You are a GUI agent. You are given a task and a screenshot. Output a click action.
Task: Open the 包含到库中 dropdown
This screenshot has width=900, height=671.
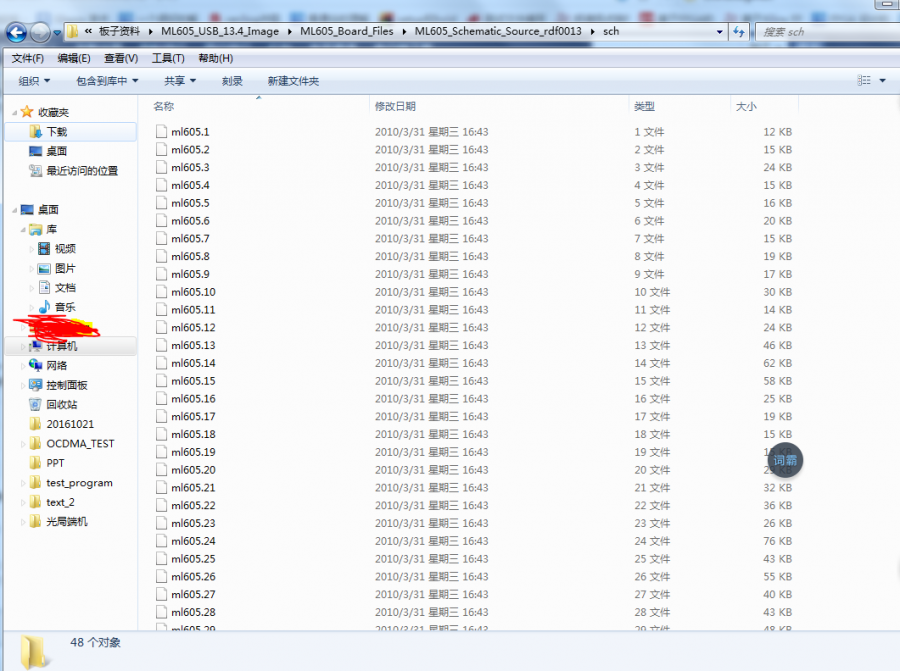[x=107, y=82]
